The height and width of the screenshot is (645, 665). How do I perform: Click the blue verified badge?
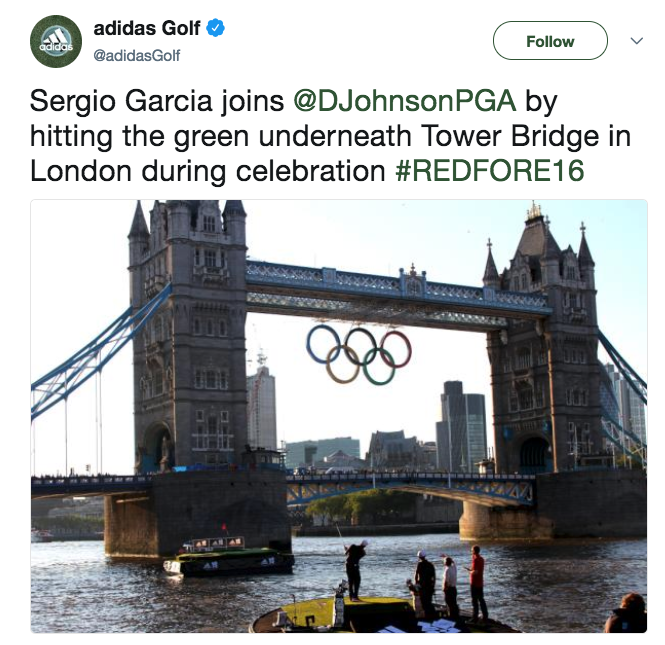tap(215, 28)
